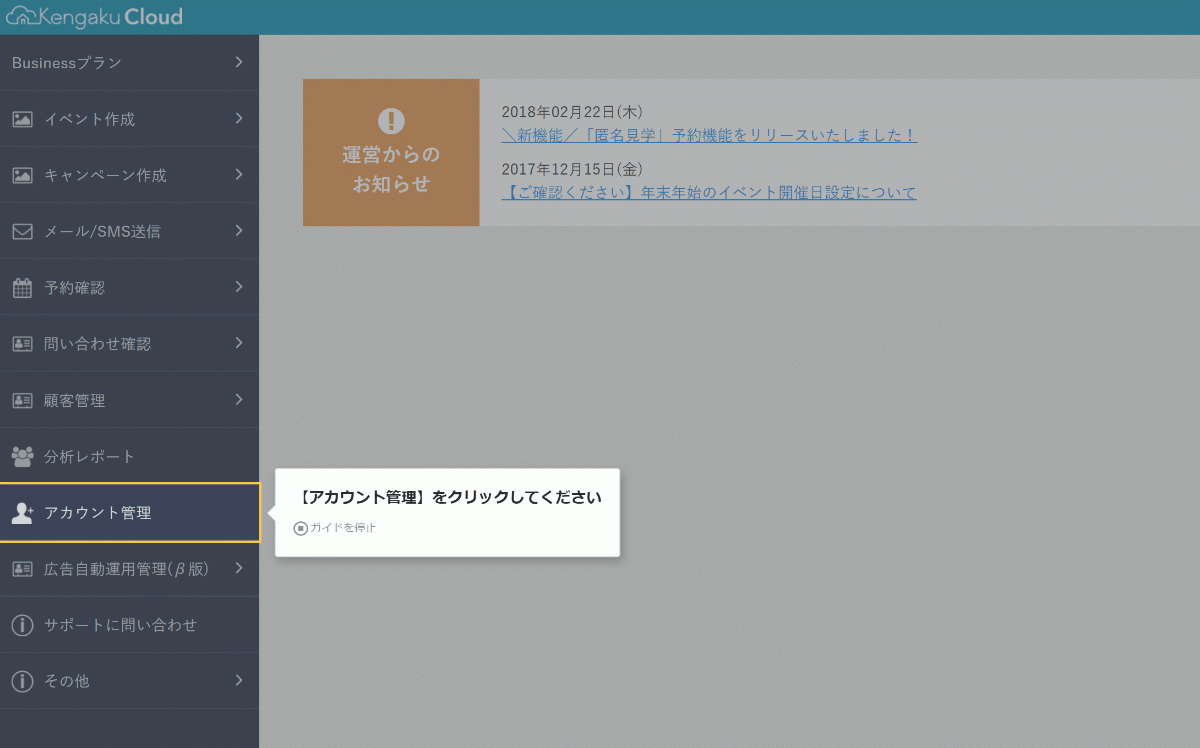1200x748 pixels.
Task: Click the 運営からのお知らせ banner
Action: 390,152
